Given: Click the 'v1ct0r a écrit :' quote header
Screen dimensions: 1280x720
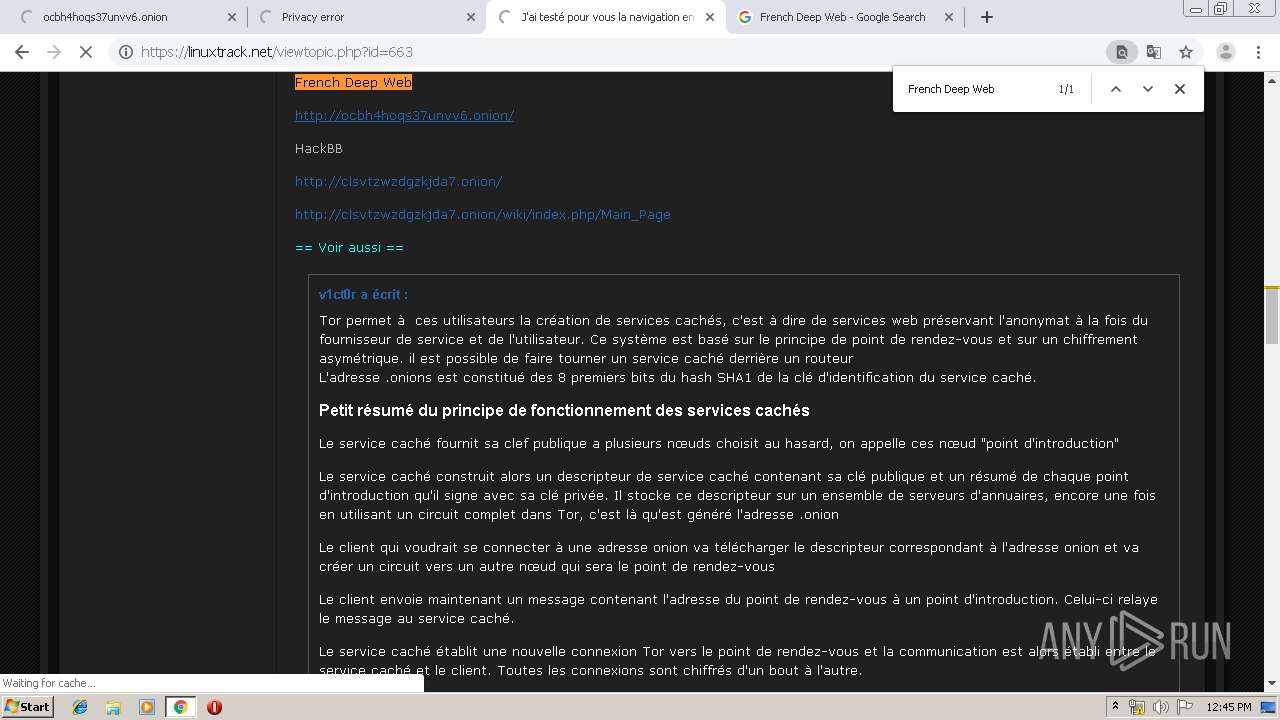Looking at the screenshot, I should [x=363, y=294].
